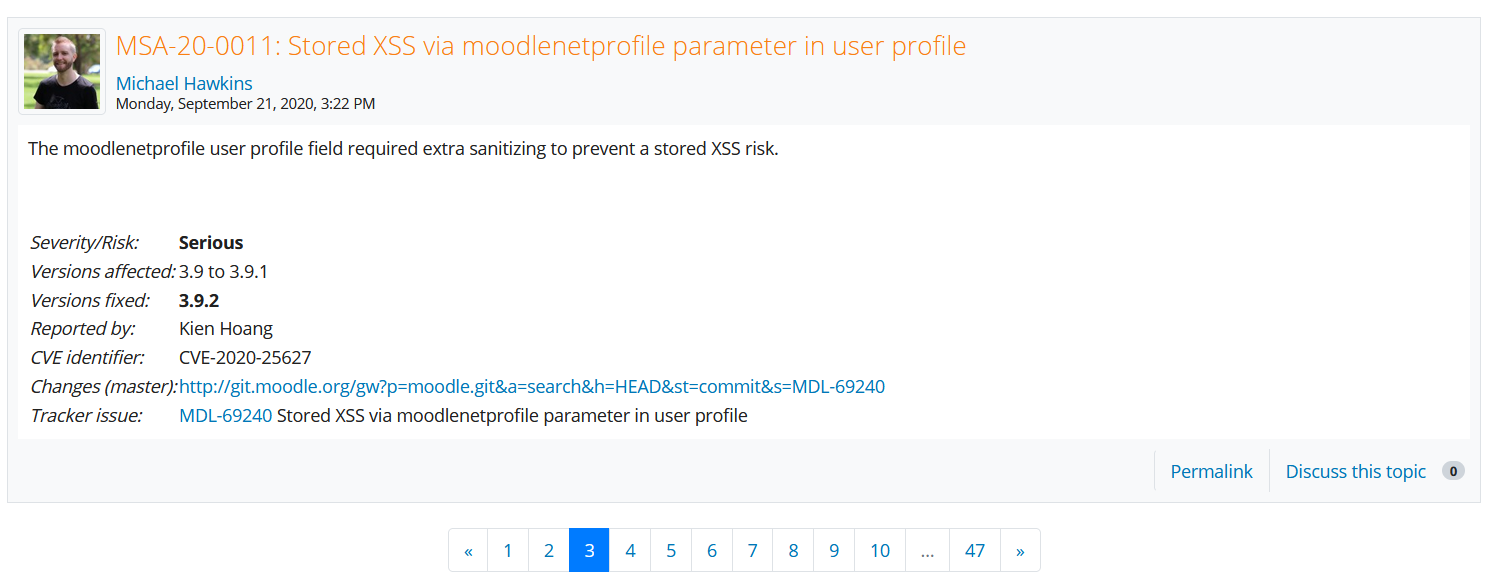Click the Permalink link

pos(1211,471)
